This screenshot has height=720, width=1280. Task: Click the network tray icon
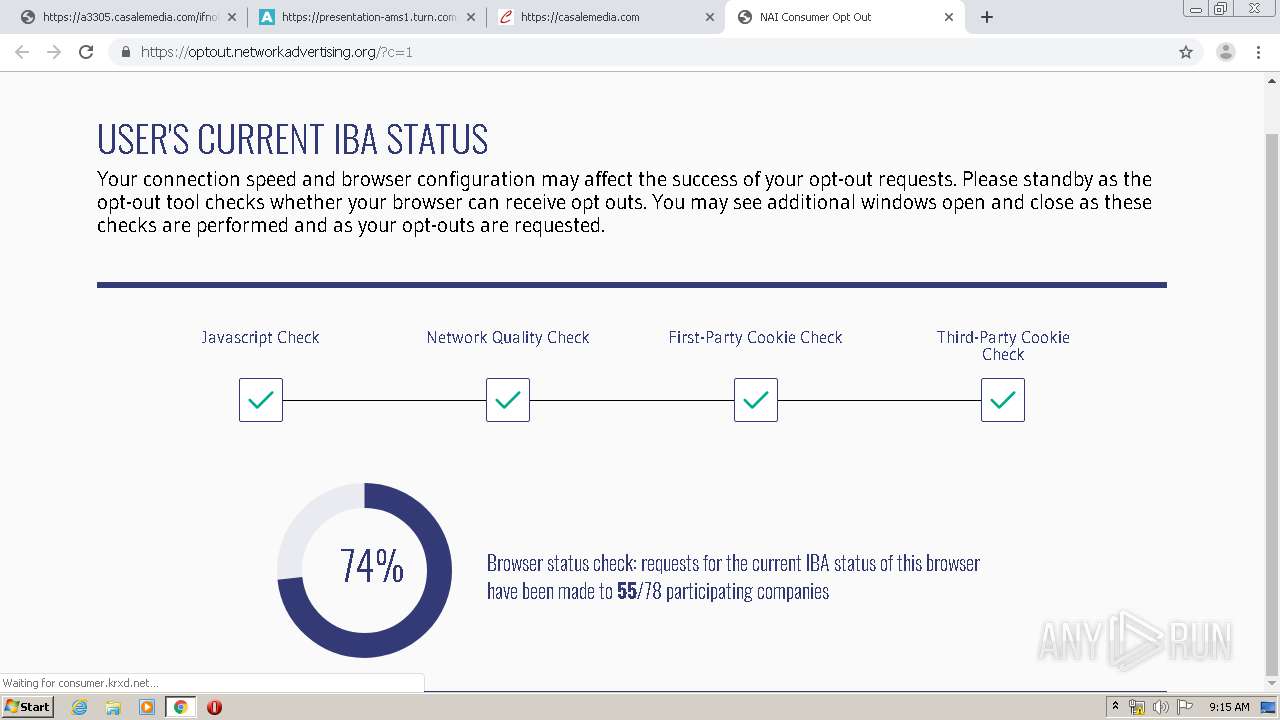pos(1137,707)
